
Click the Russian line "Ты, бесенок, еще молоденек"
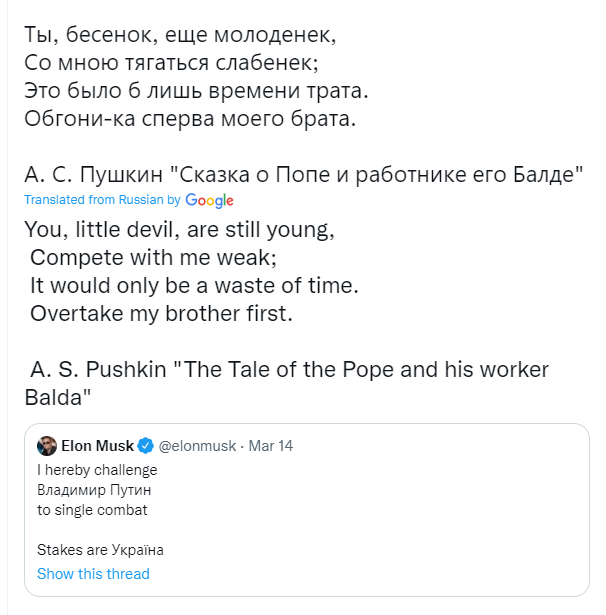(x=180, y=35)
